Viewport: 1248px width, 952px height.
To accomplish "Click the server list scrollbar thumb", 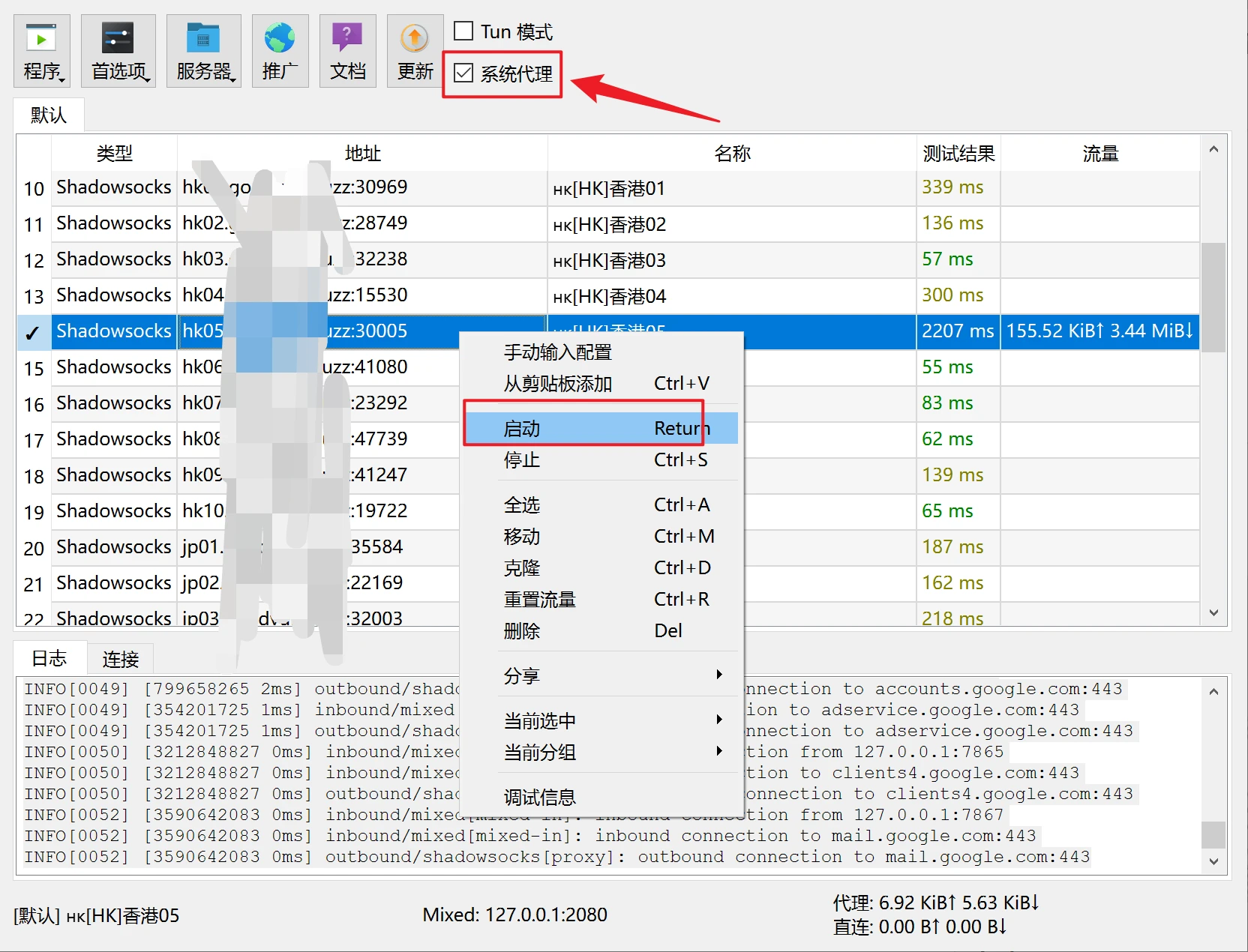I will pos(1213,296).
